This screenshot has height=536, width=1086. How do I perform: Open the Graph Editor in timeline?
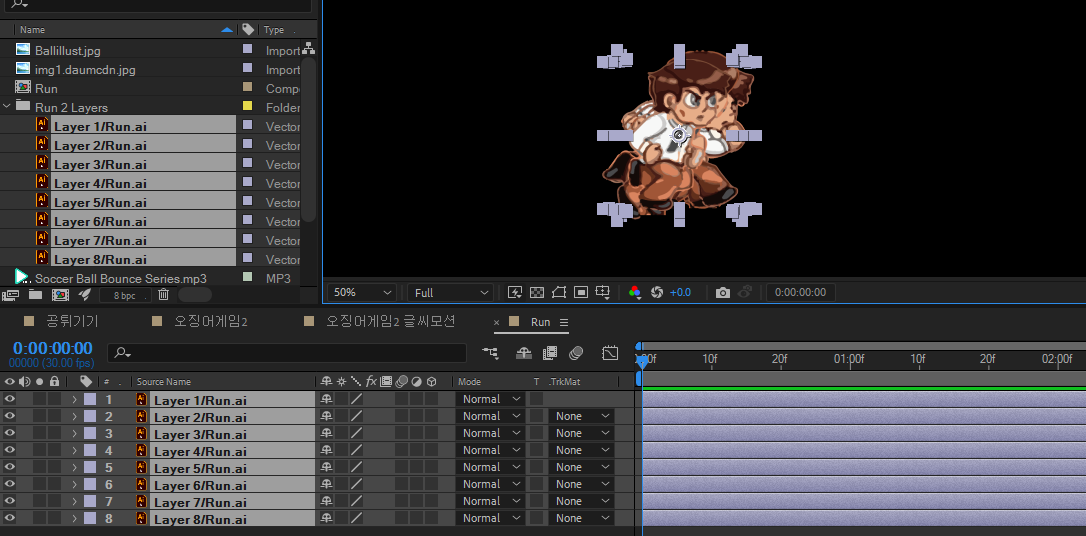click(609, 353)
